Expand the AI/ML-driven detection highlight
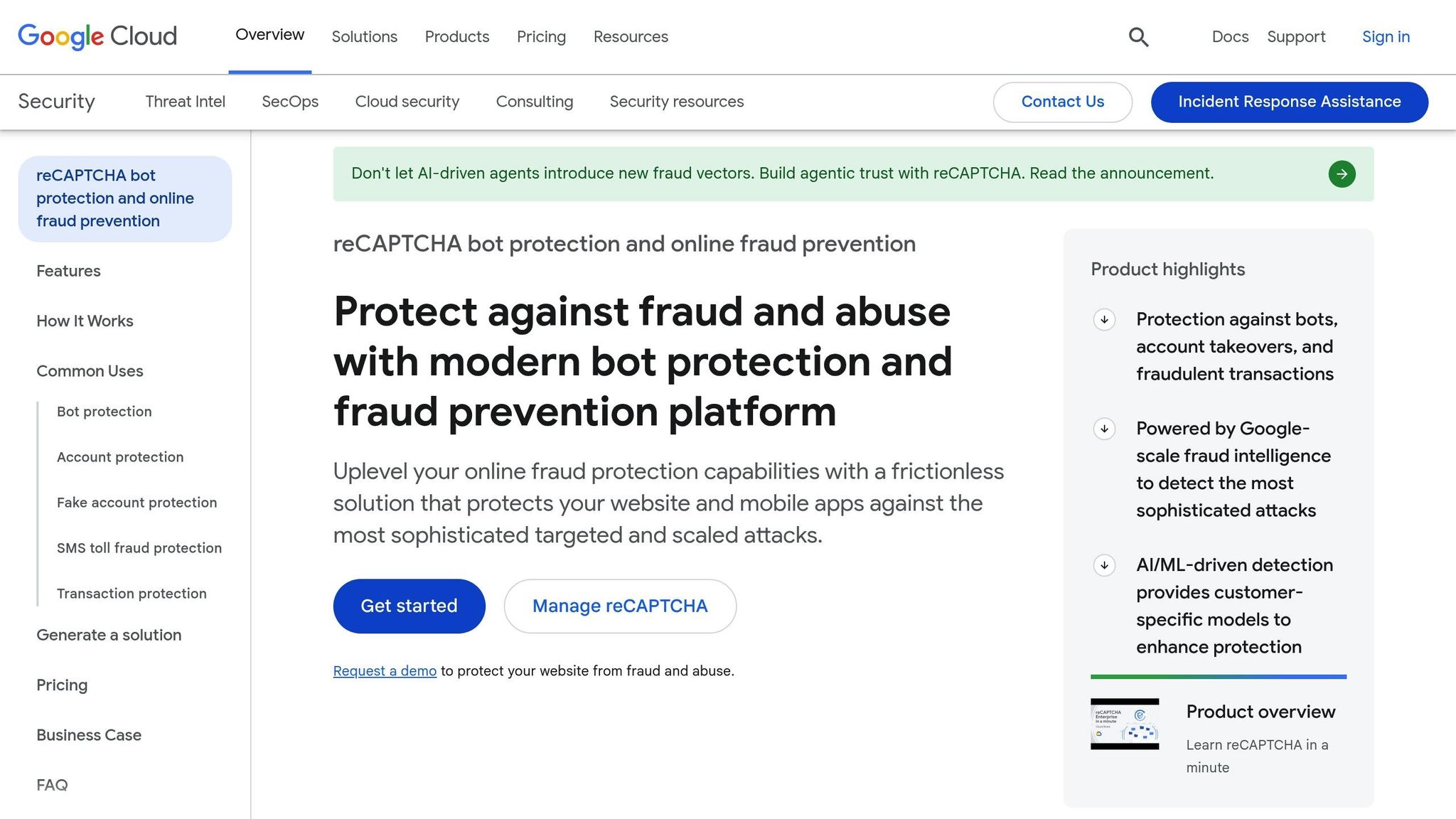The height and width of the screenshot is (819, 1456). (1104, 565)
